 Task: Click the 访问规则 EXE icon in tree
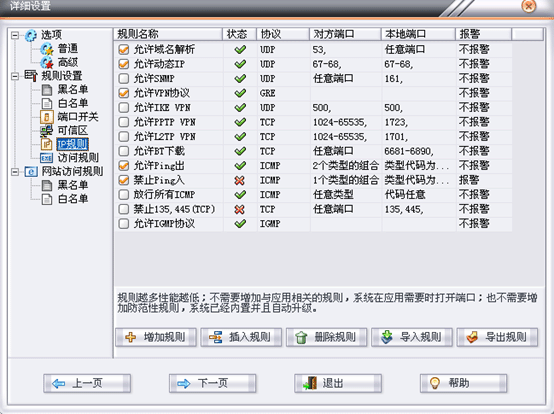click(x=46, y=158)
